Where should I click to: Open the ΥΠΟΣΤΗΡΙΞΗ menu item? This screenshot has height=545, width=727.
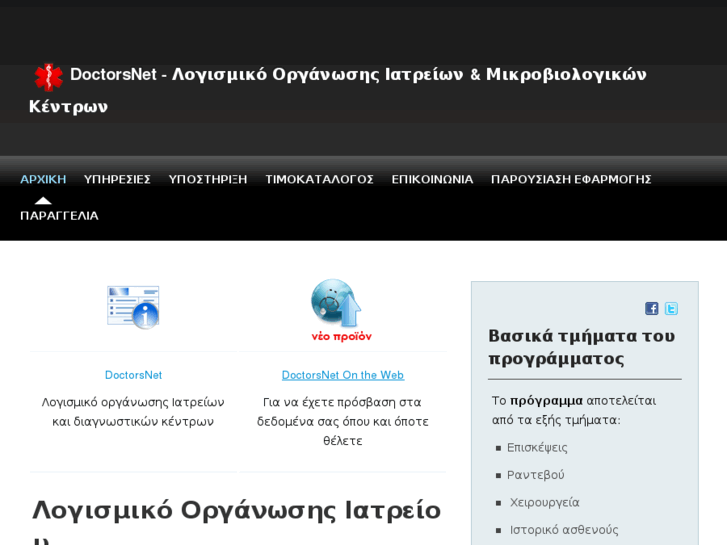(208, 180)
